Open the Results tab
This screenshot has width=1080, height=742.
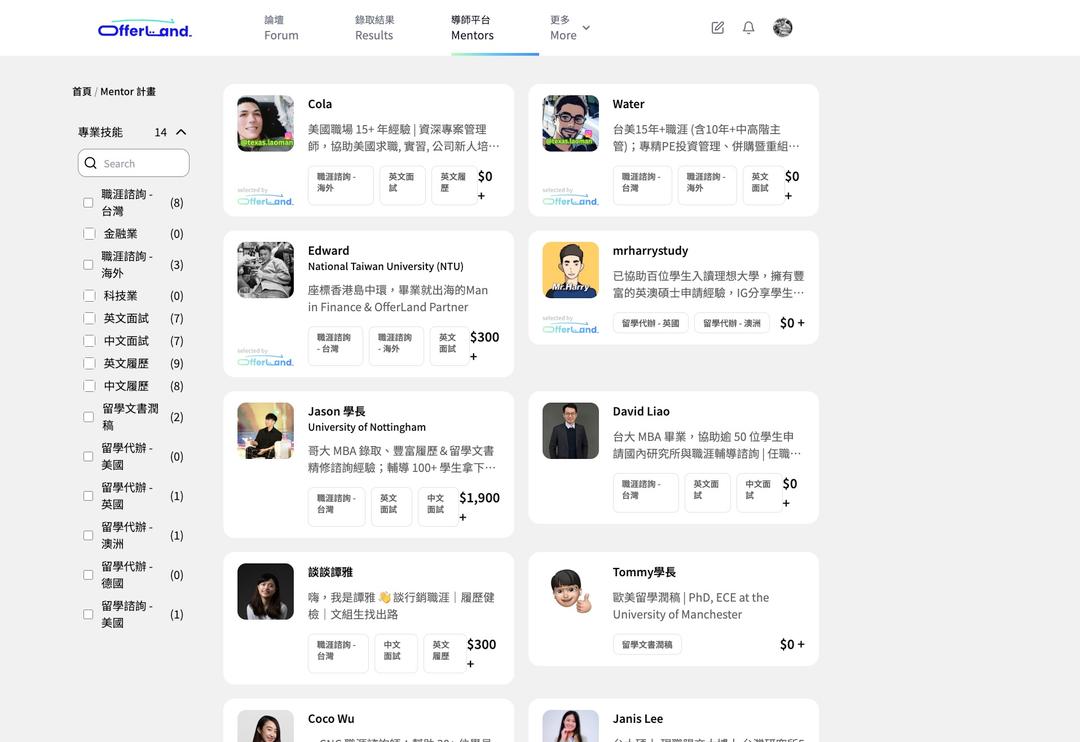(x=374, y=28)
